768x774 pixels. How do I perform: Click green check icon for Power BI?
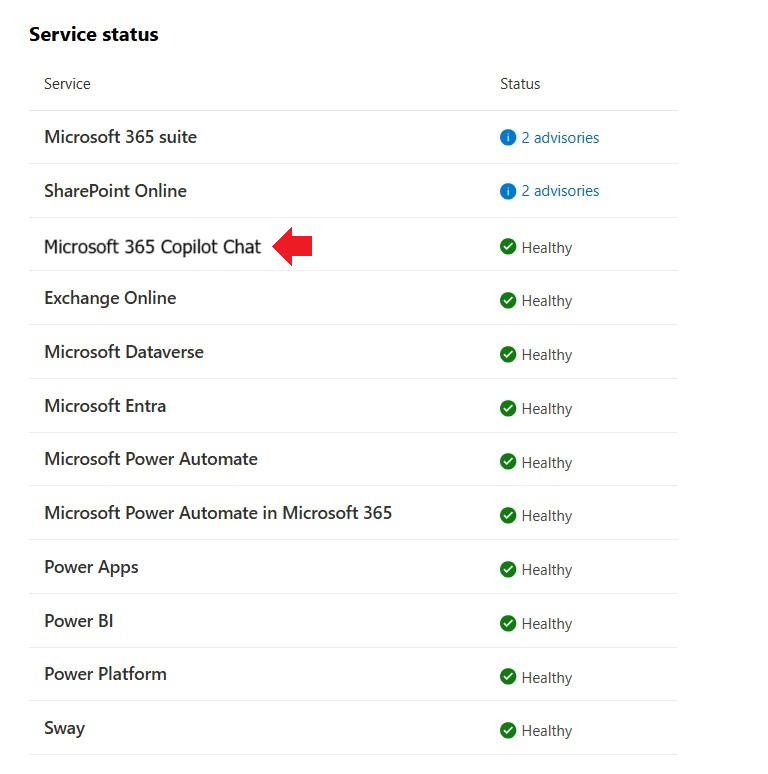click(507, 623)
